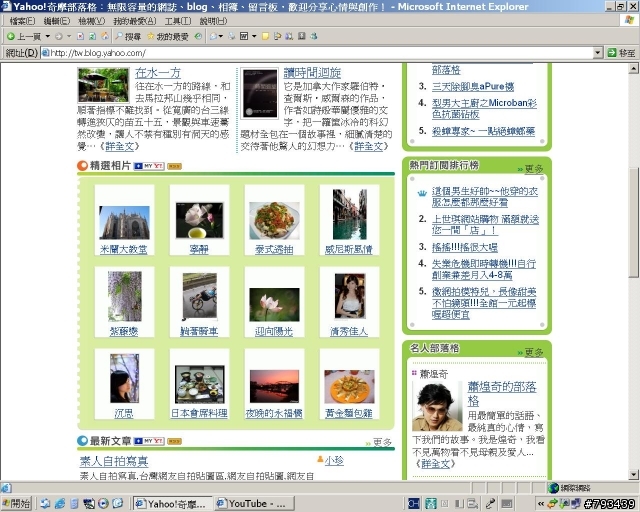Click the 蕭煌奇 portrait thumbnail
Screen dimensions: 640x512
point(437,407)
